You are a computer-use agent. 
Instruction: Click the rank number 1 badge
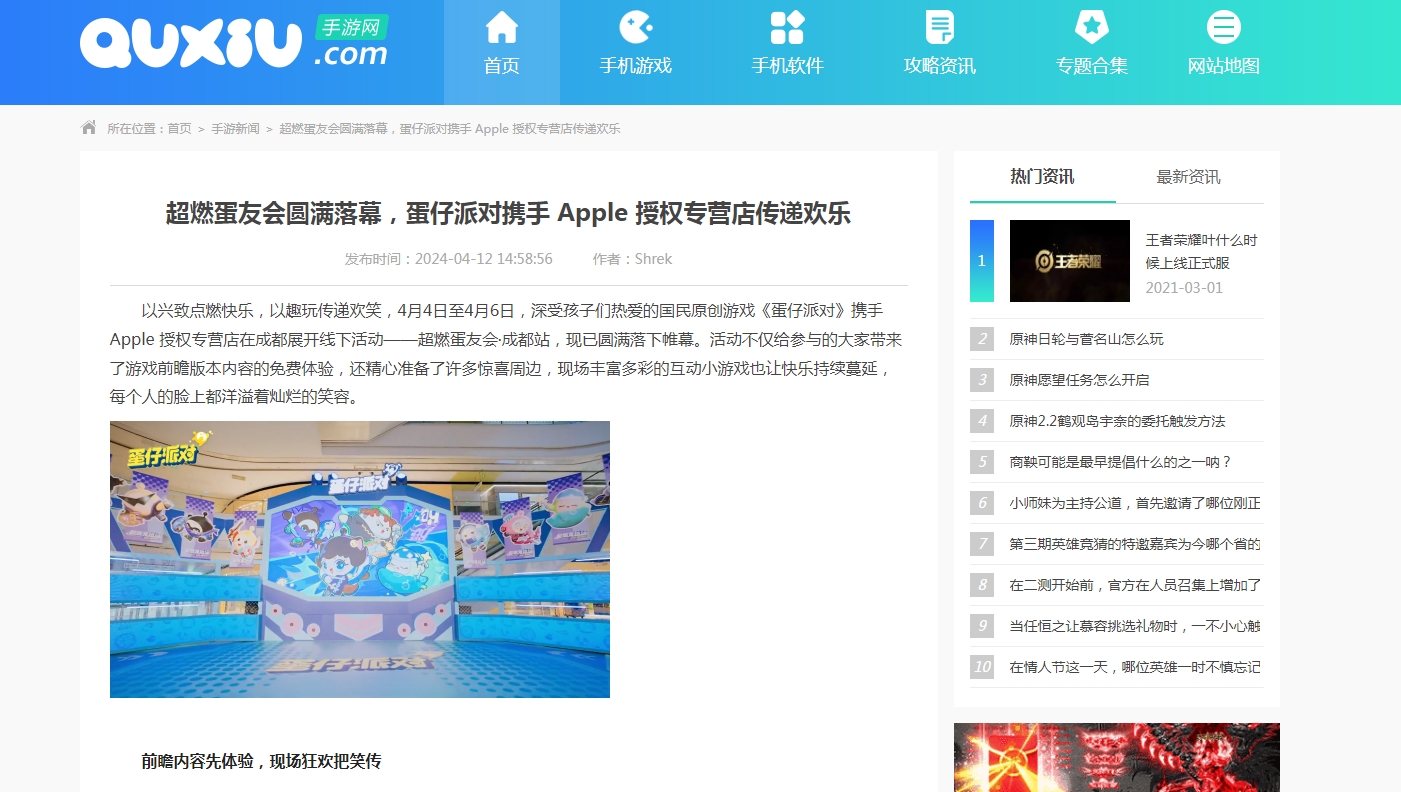(x=982, y=261)
